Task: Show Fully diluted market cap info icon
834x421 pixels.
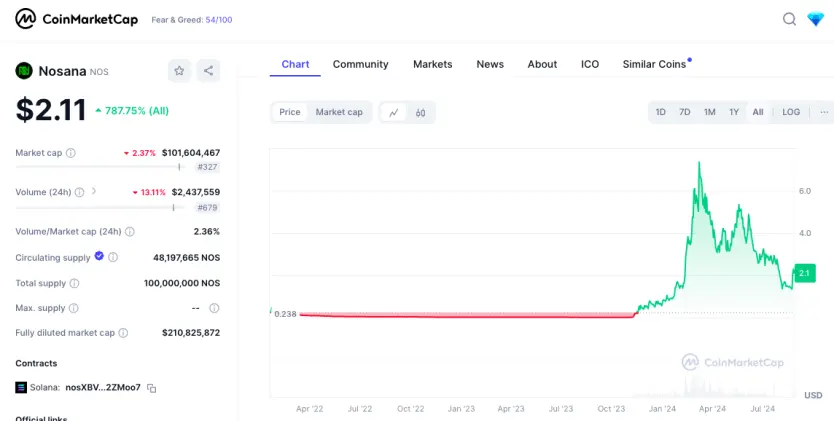Action: click(123, 333)
